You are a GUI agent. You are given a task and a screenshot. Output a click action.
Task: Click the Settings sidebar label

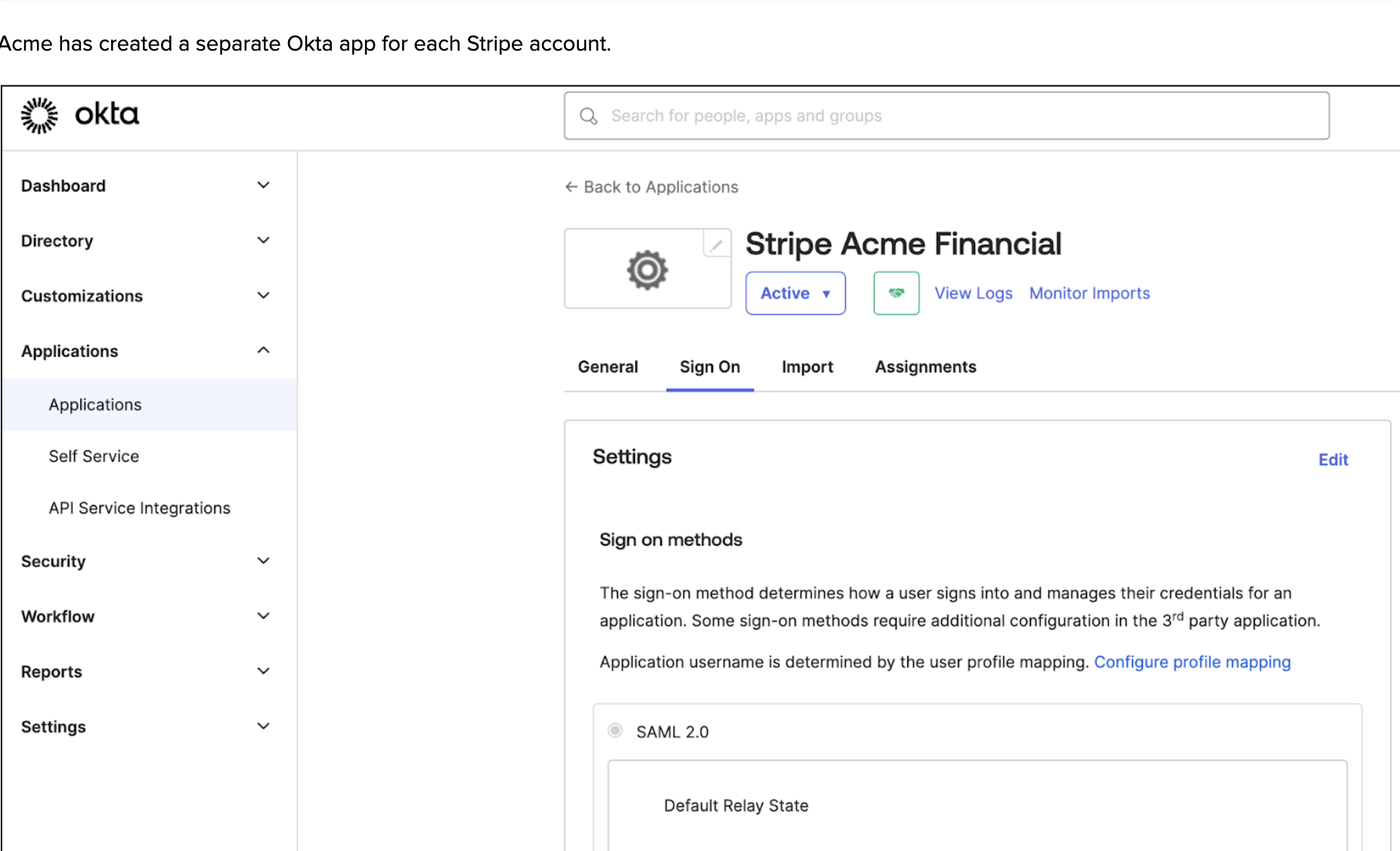pyautogui.click(x=53, y=727)
